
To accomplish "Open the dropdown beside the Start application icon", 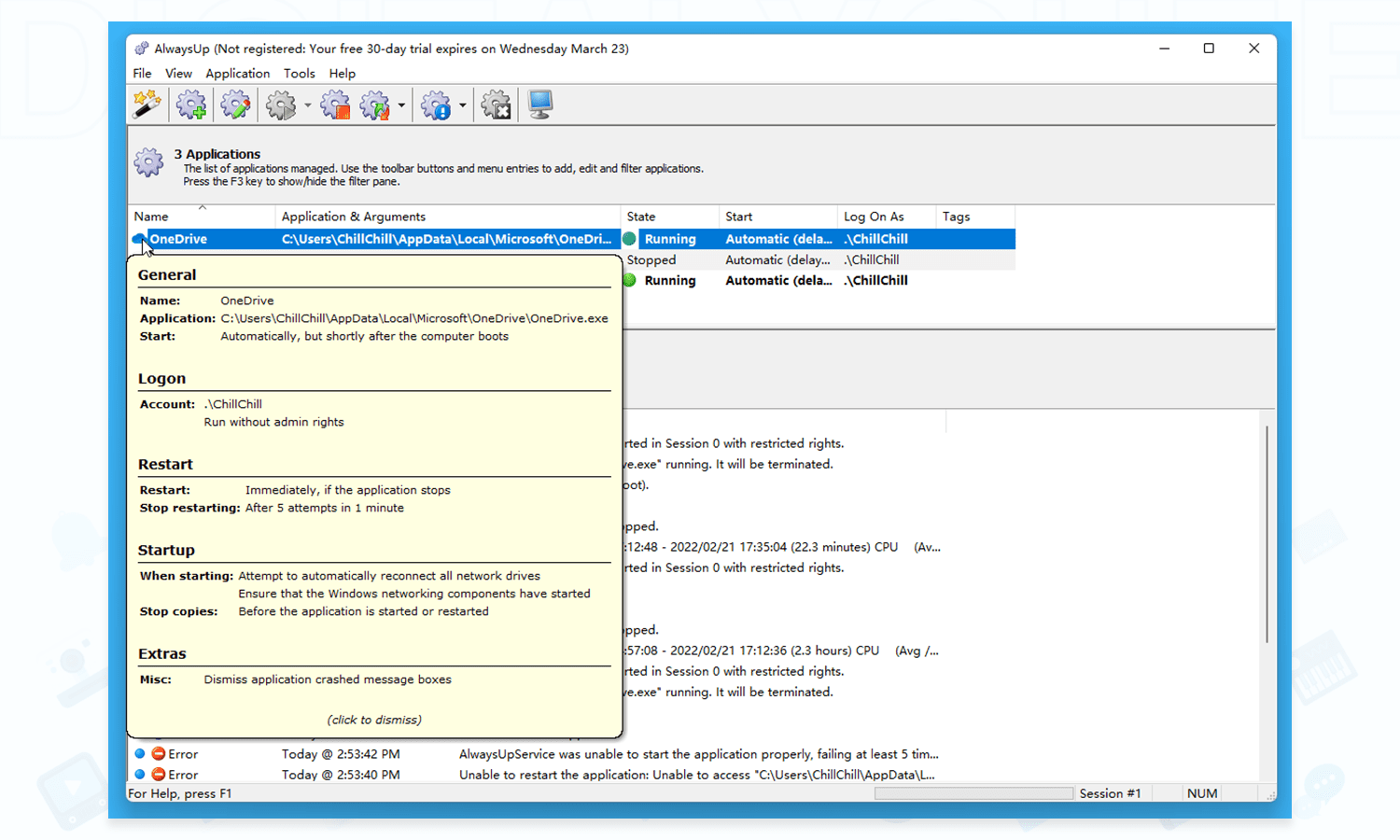I will pyautogui.click(x=307, y=105).
